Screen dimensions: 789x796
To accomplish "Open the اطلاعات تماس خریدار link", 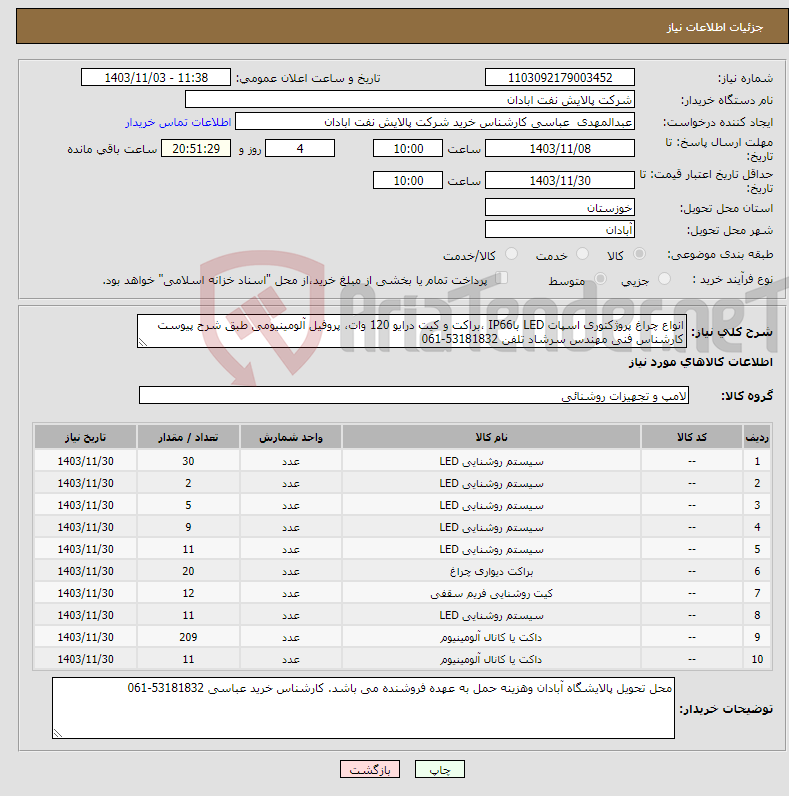I will [178, 122].
